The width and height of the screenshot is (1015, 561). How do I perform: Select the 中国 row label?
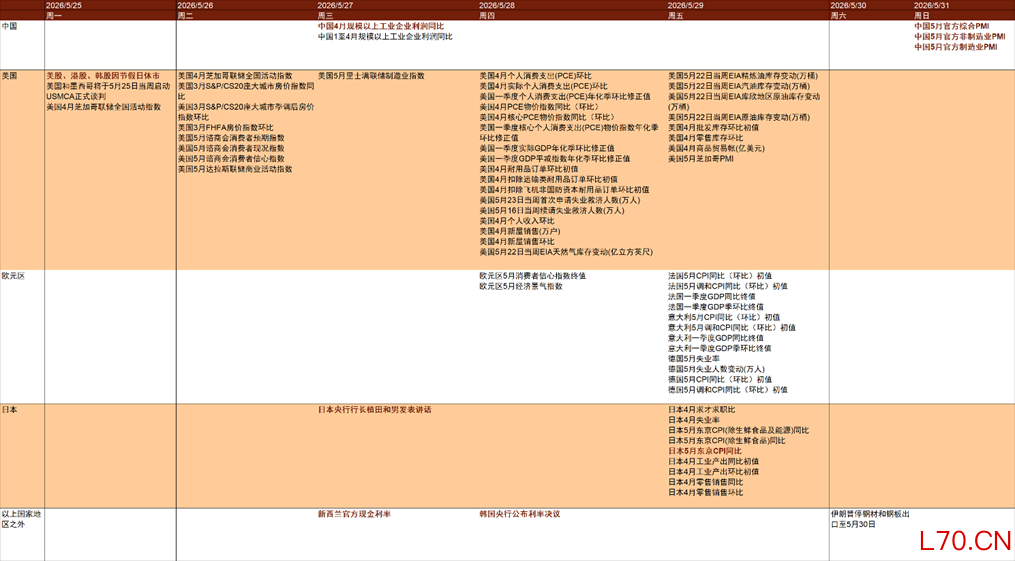10,27
